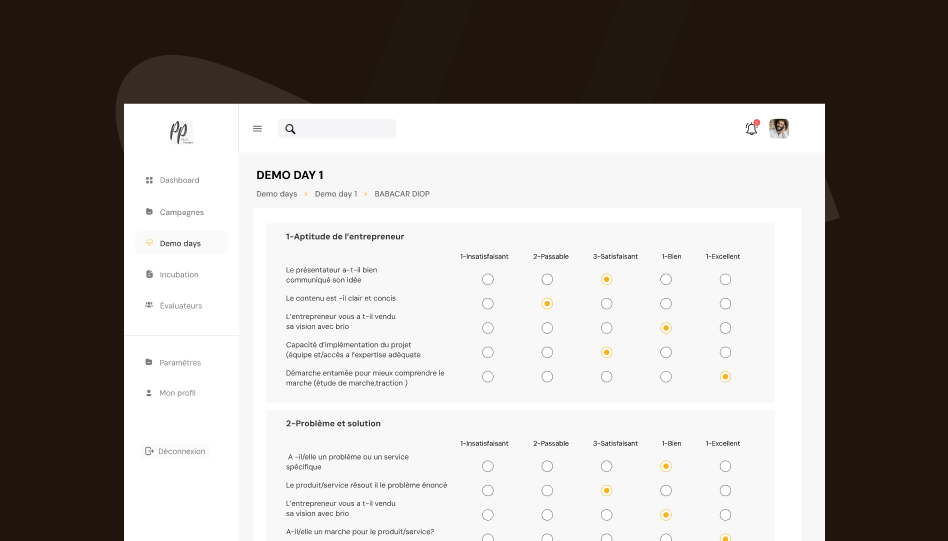This screenshot has width=948, height=541.
Task: Rate 'produit/service résout le problème' as Passable
Action: 547,490
